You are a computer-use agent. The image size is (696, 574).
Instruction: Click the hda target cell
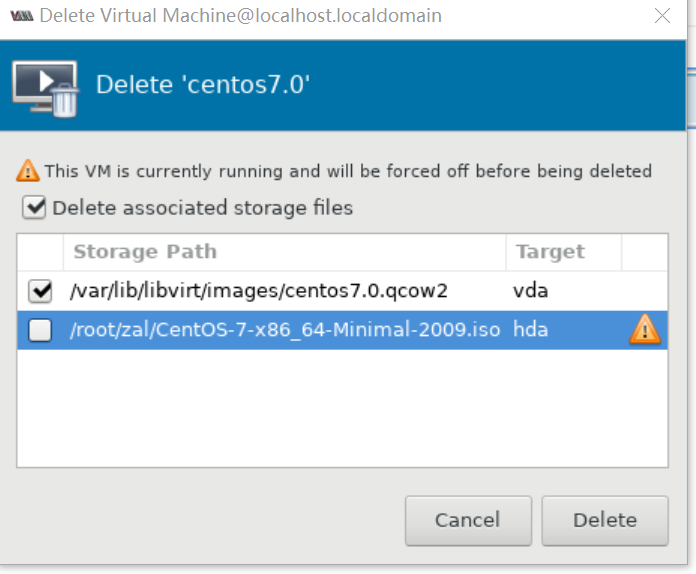coord(530,330)
